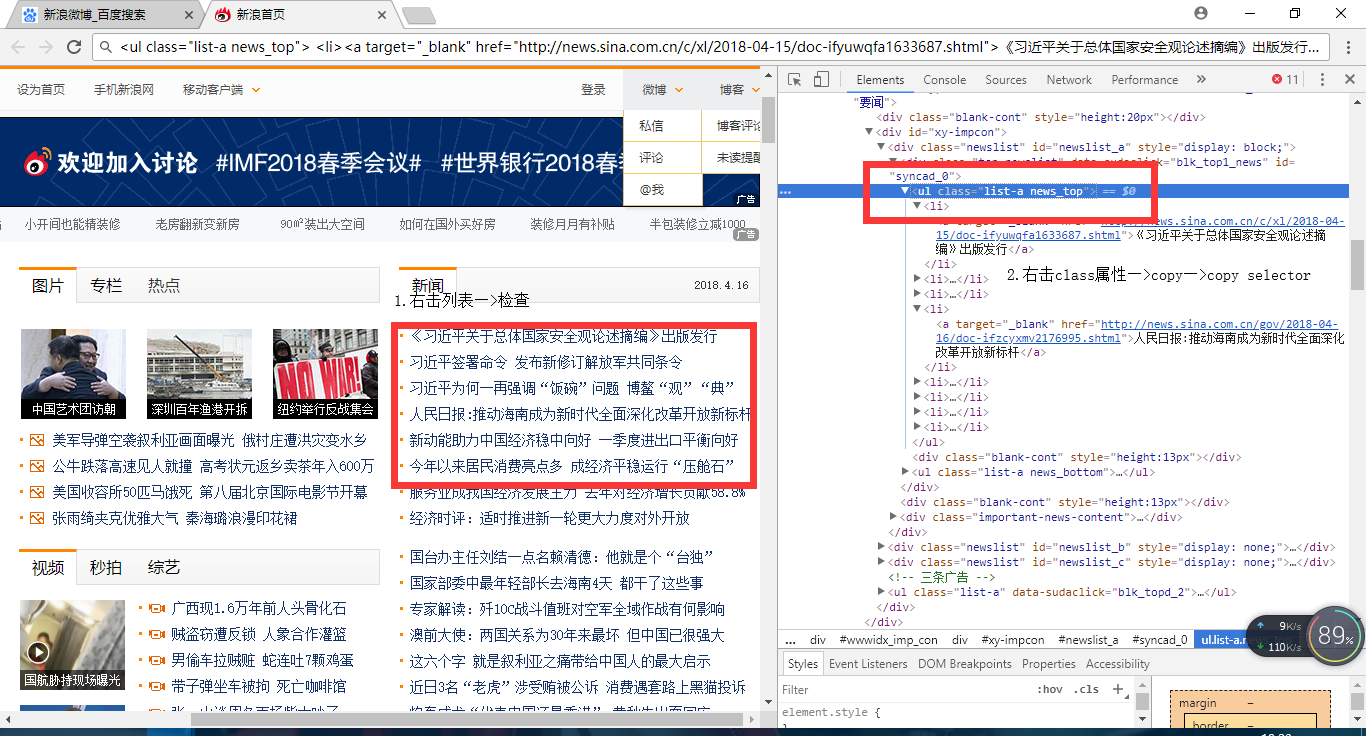Open the Event Listeners pane tab
The height and width of the screenshot is (736, 1366).
pyautogui.click(x=868, y=664)
